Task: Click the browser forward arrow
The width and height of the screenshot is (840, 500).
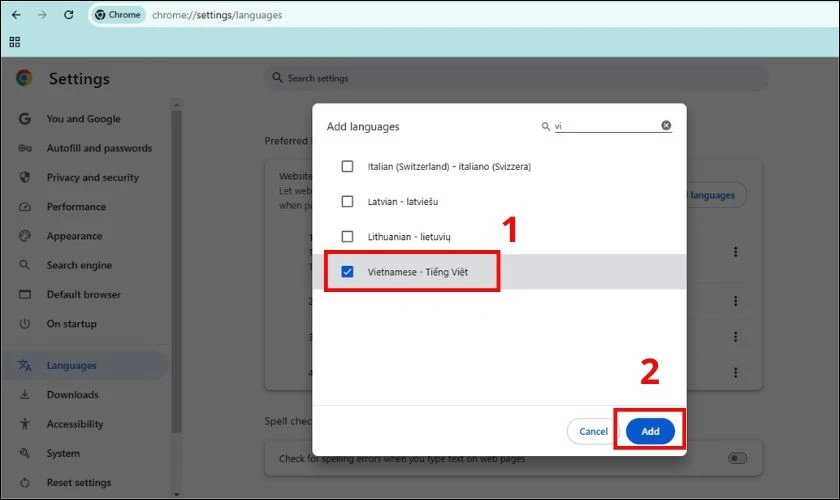Action: 42,15
